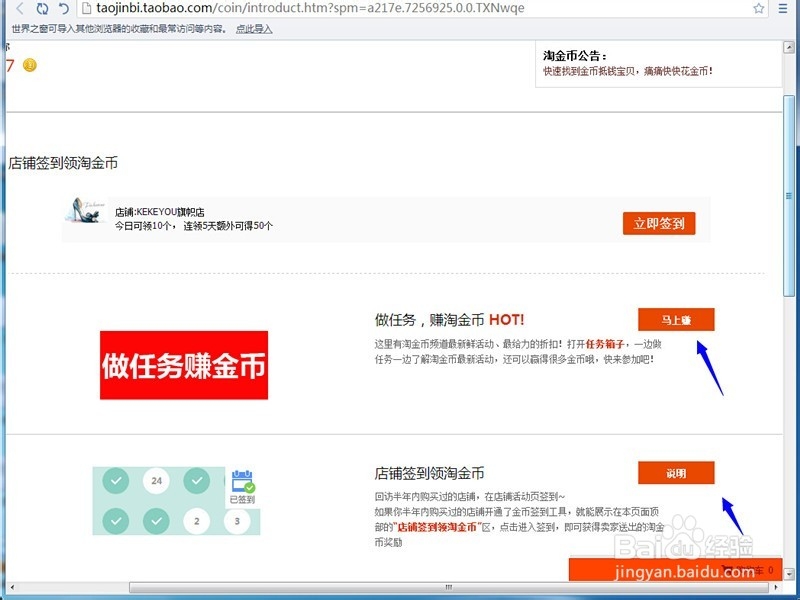Click the 立即签到 sign-in button
This screenshot has width=800, height=600.
pyautogui.click(x=657, y=223)
